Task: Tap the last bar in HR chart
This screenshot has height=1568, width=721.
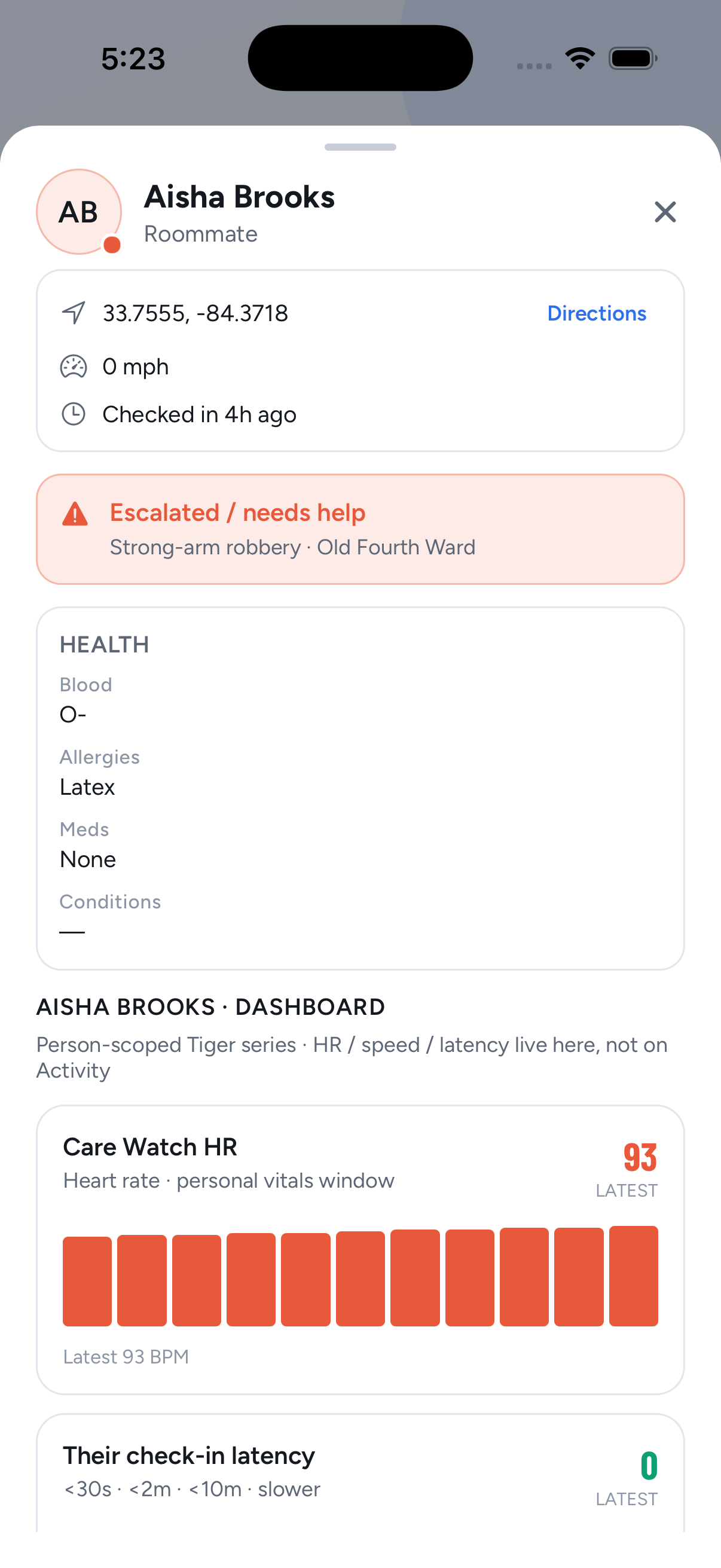Action: pyautogui.click(x=633, y=1276)
